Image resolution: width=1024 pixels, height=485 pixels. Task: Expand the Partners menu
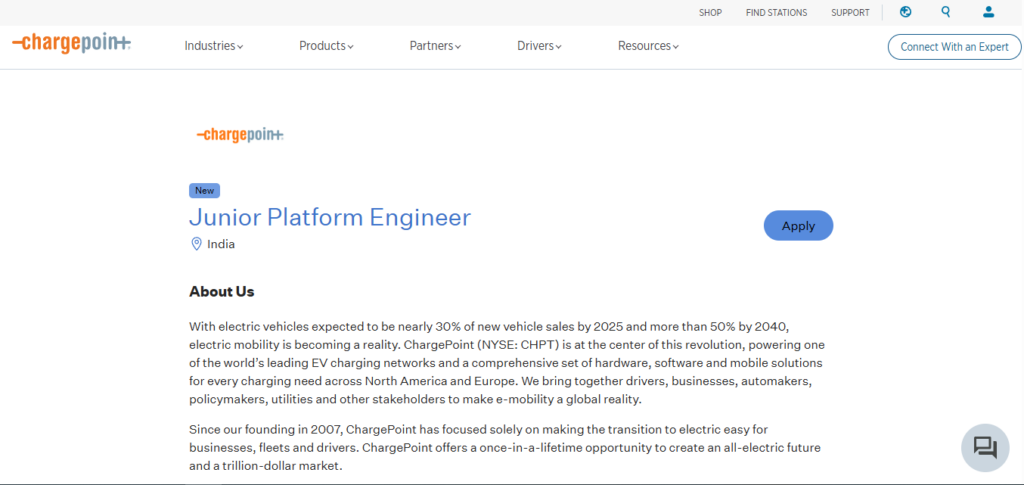click(436, 46)
